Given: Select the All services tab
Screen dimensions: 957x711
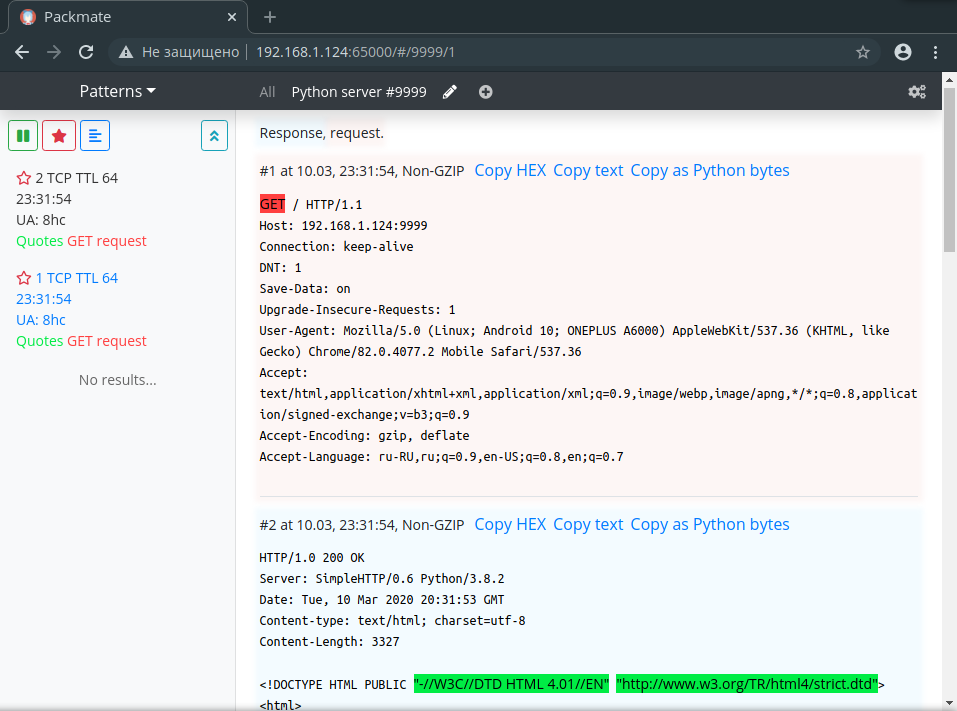Looking at the screenshot, I should (267, 92).
